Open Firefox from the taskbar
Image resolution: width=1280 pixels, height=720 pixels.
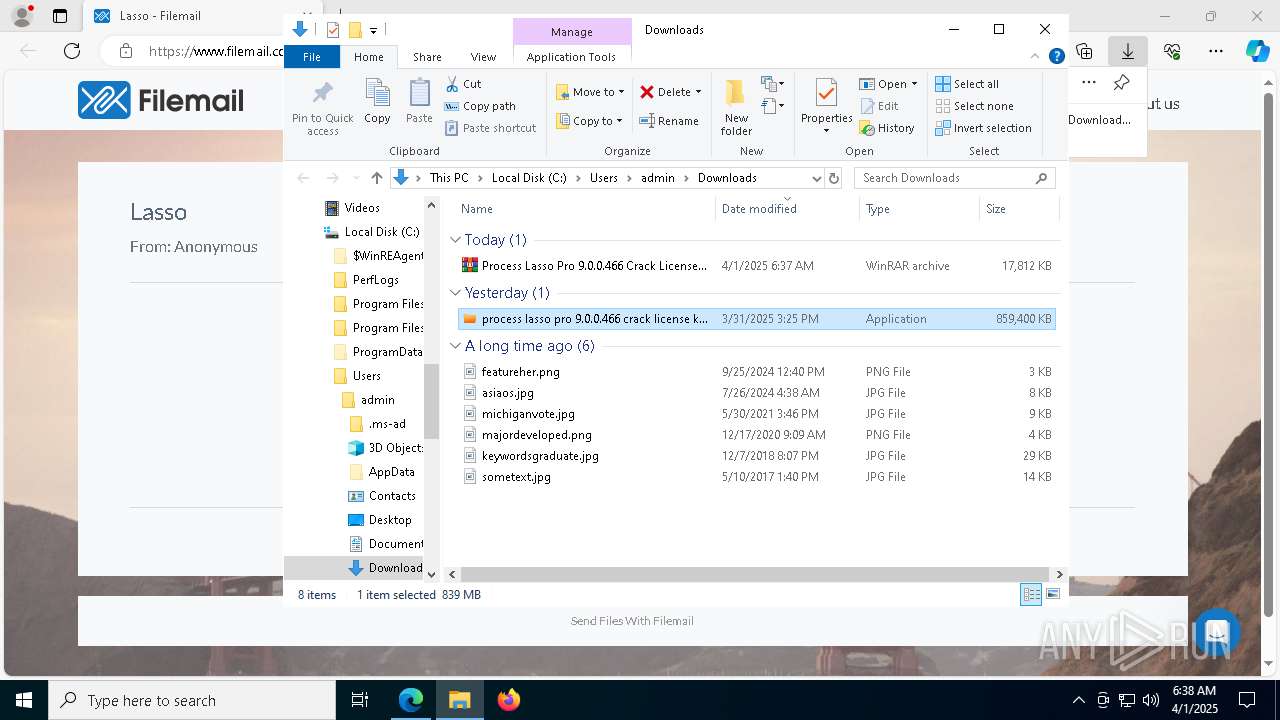pyautogui.click(x=509, y=700)
